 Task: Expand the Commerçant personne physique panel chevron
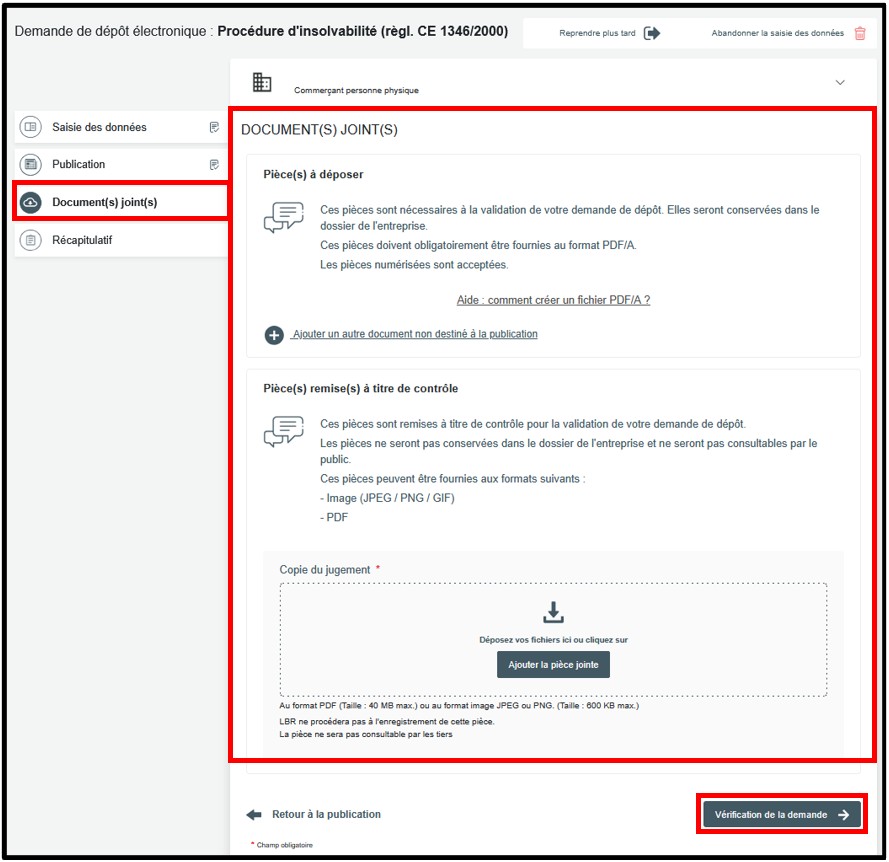pyautogui.click(x=840, y=82)
